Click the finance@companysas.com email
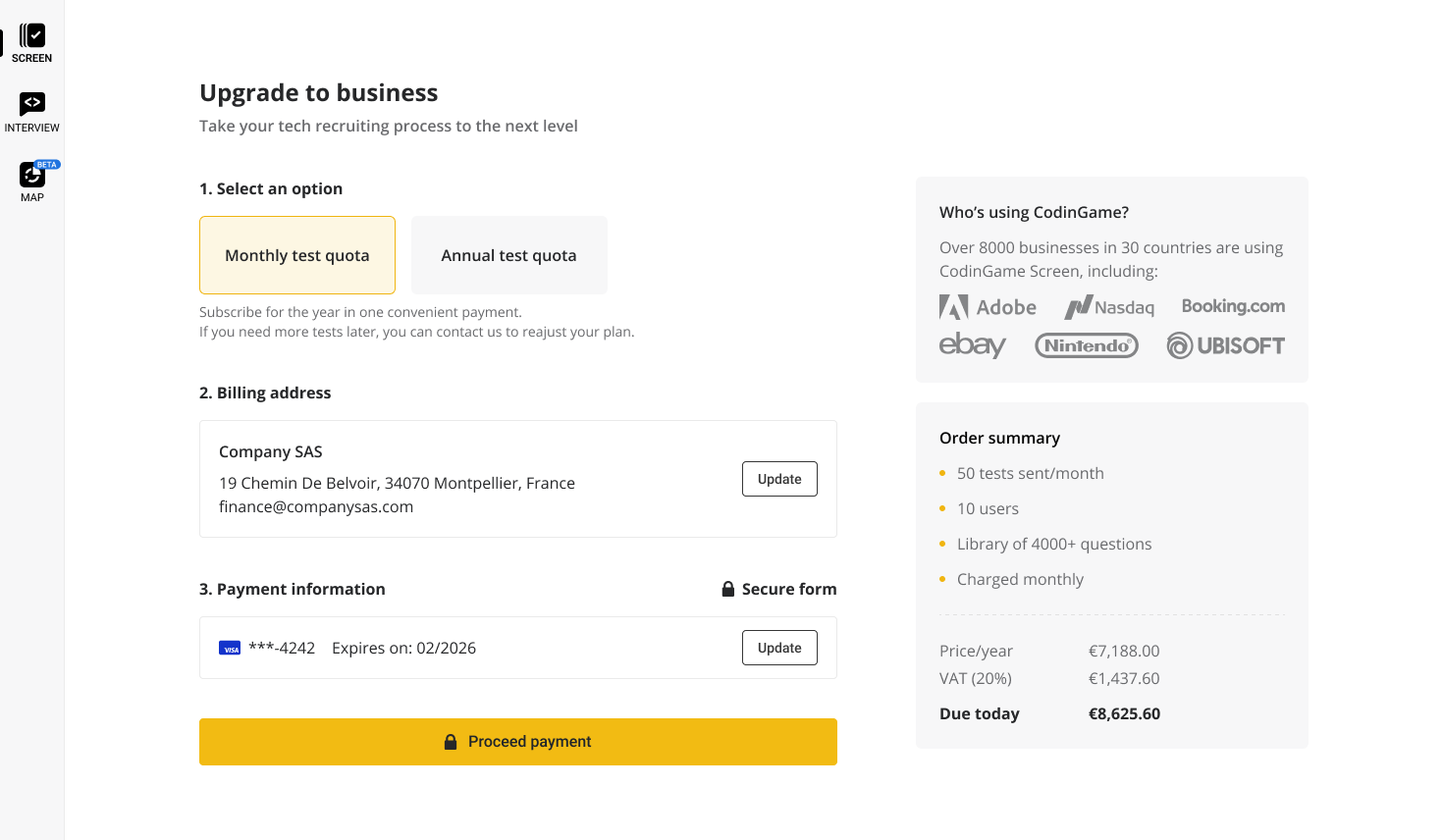 coord(316,507)
